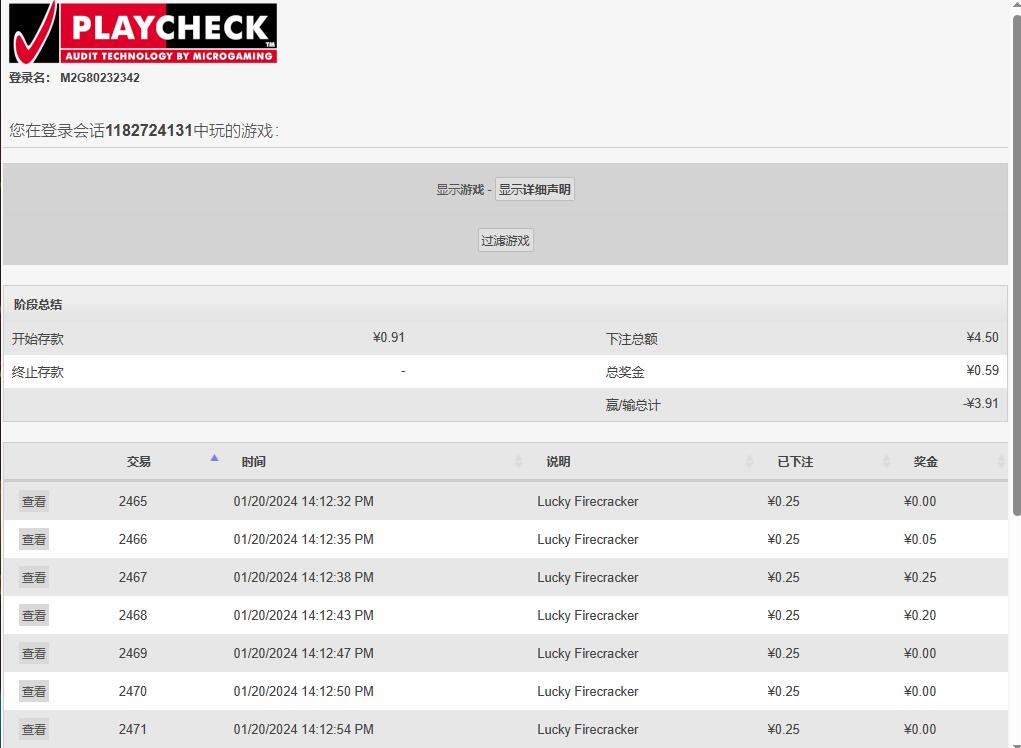The height and width of the screenshot is (748, 1021).
Task: Click the vertical scrollbar thumb
Action: [x=1014, y=265]
